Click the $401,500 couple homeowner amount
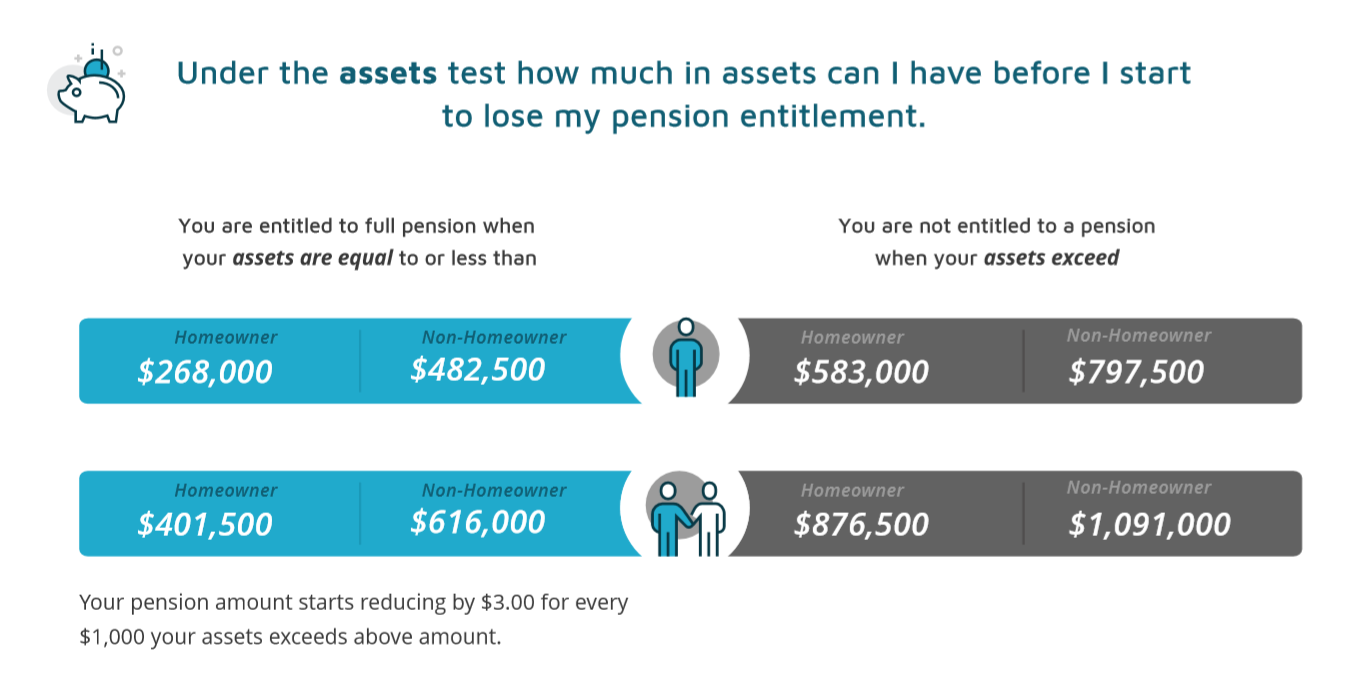This screenshot has height=674, width=1367. click(x=205, y=524)
